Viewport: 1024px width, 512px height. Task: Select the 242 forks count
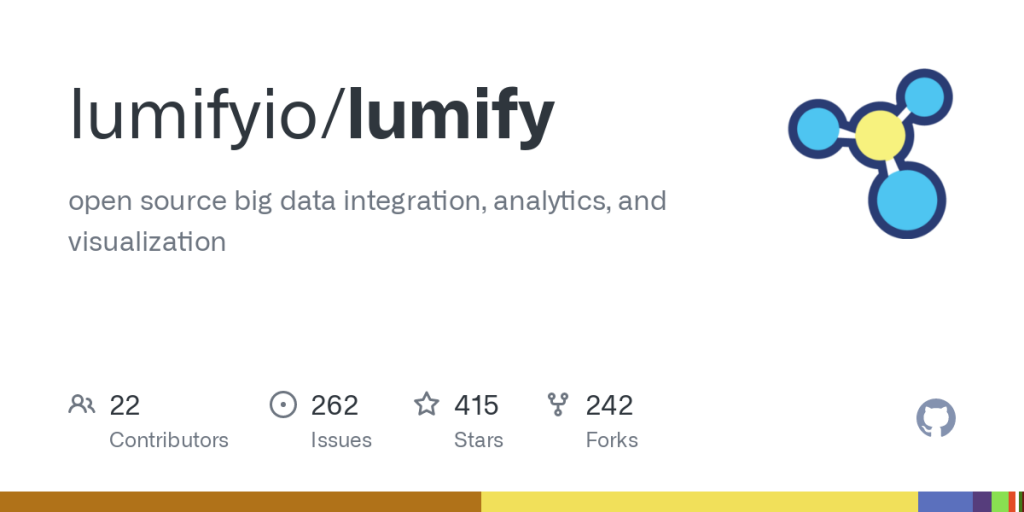pyautogui.click(x=609, y=406)
